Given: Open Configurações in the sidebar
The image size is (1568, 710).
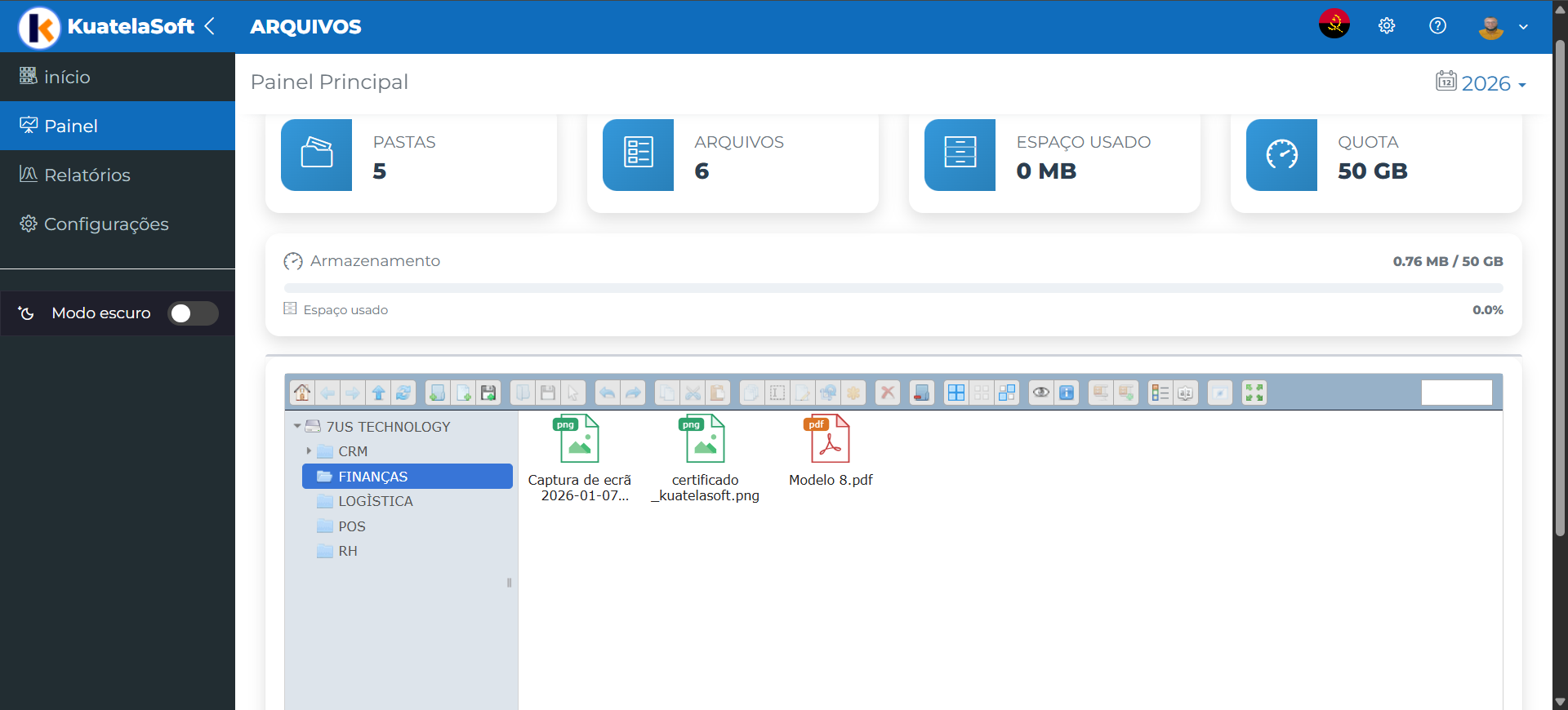Looking at the screenshot, I should click(106, 224).
